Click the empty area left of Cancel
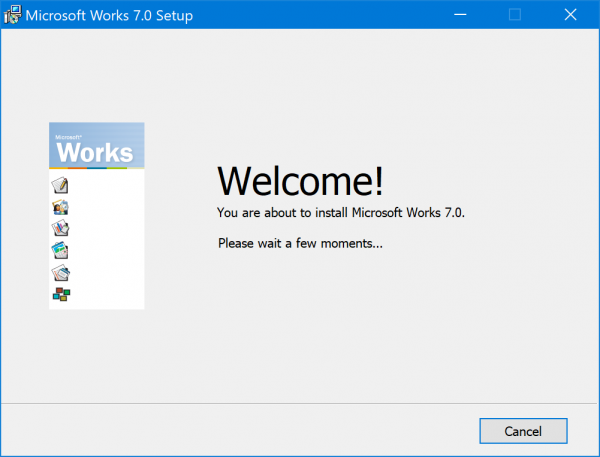600x457 pixels. (250, 431)
